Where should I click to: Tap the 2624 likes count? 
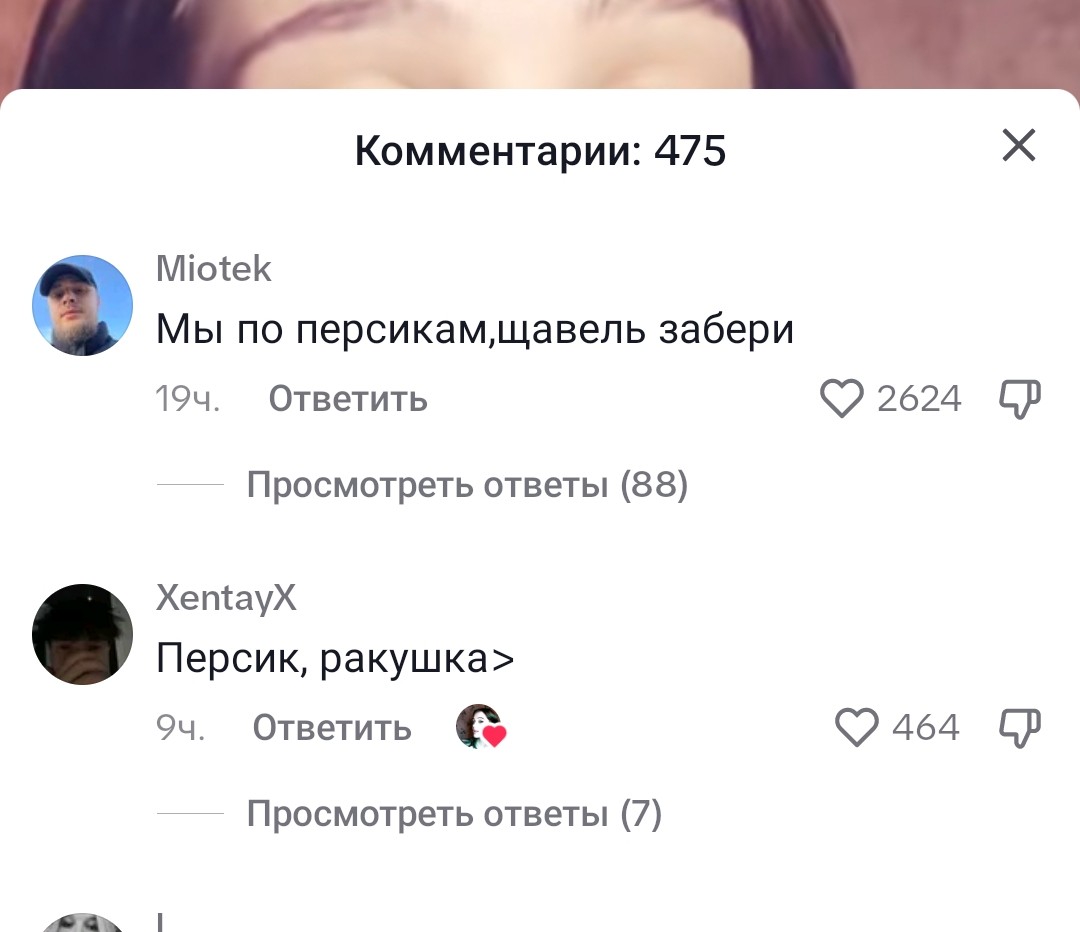pyautogui.click(x=919, y=399)
